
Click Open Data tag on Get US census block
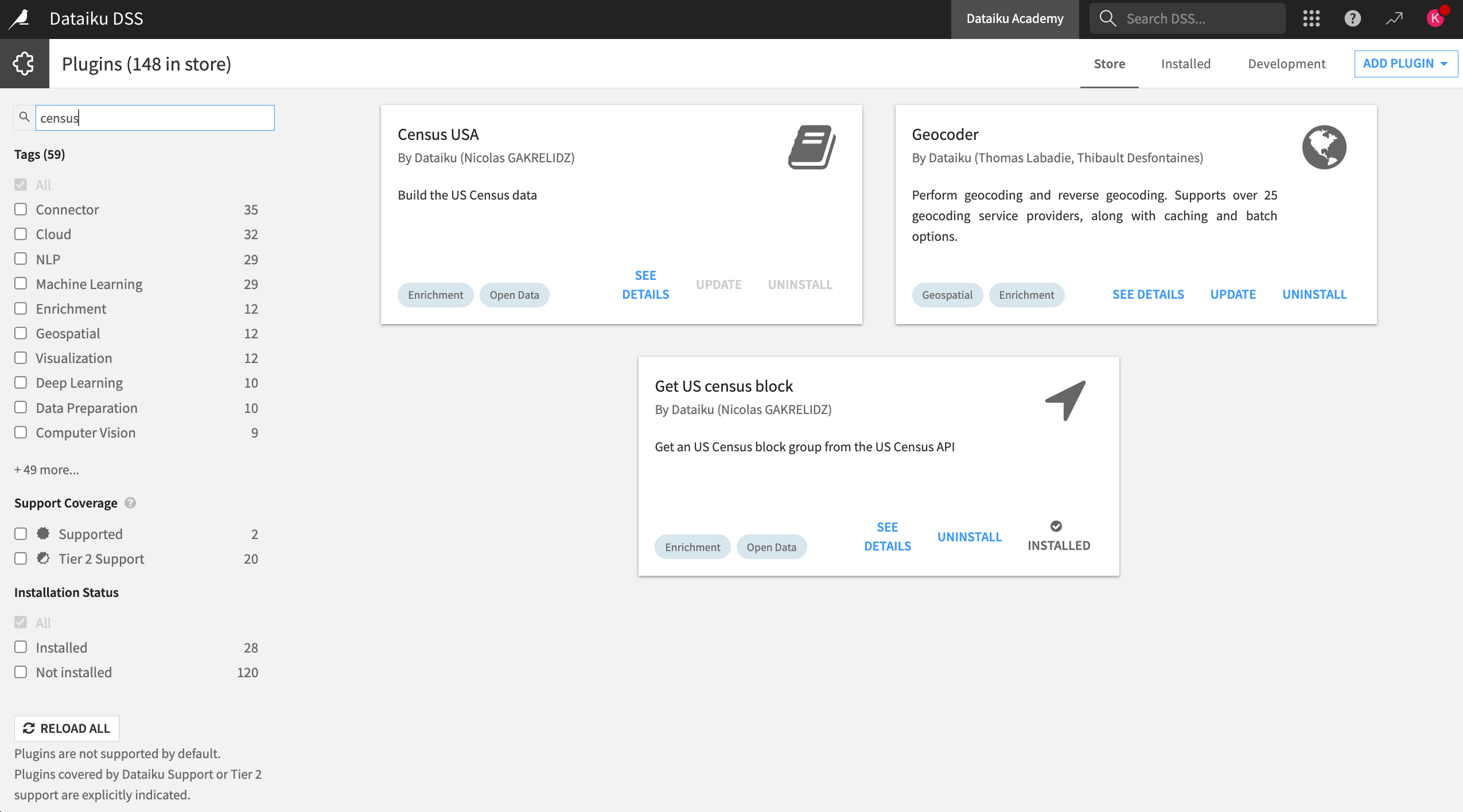click(x=771, y=547)
